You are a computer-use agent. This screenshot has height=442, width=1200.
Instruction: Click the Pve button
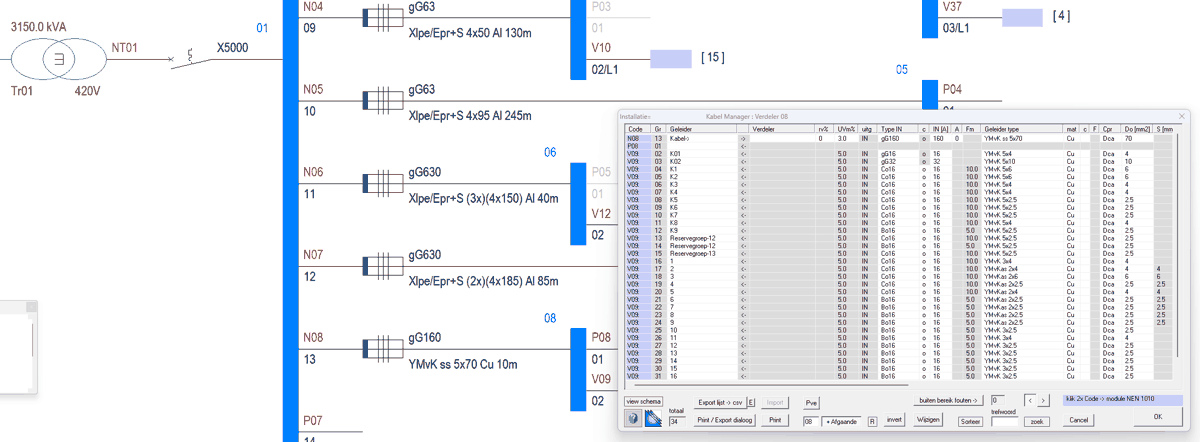click(x=811, y=403)
